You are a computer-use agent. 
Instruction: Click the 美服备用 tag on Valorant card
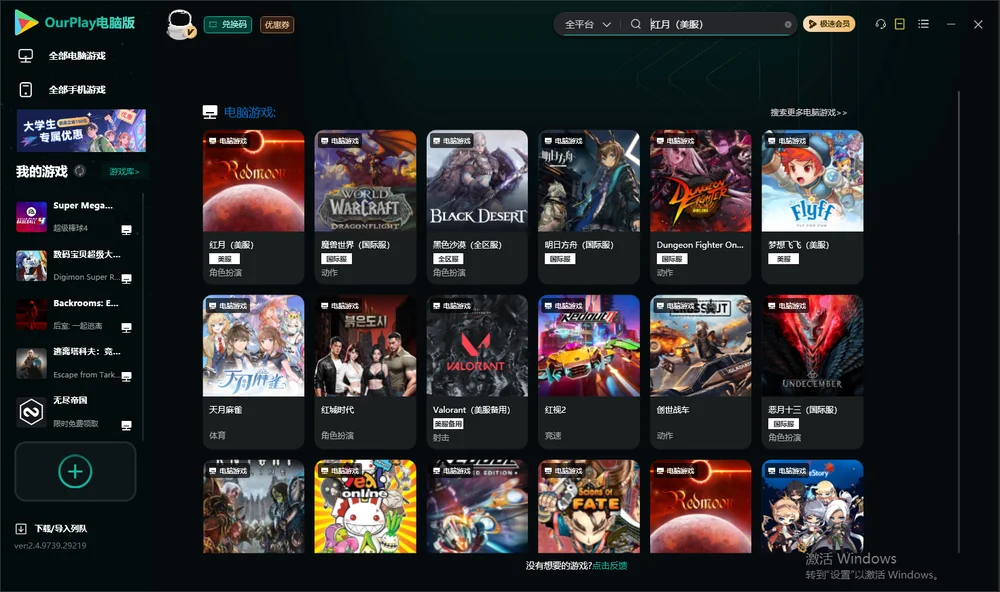click(x=448, y=424)
